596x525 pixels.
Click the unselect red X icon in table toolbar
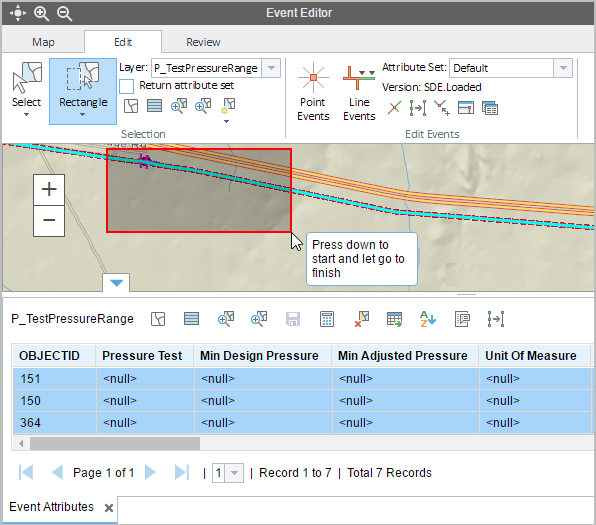tap(361, 319)
